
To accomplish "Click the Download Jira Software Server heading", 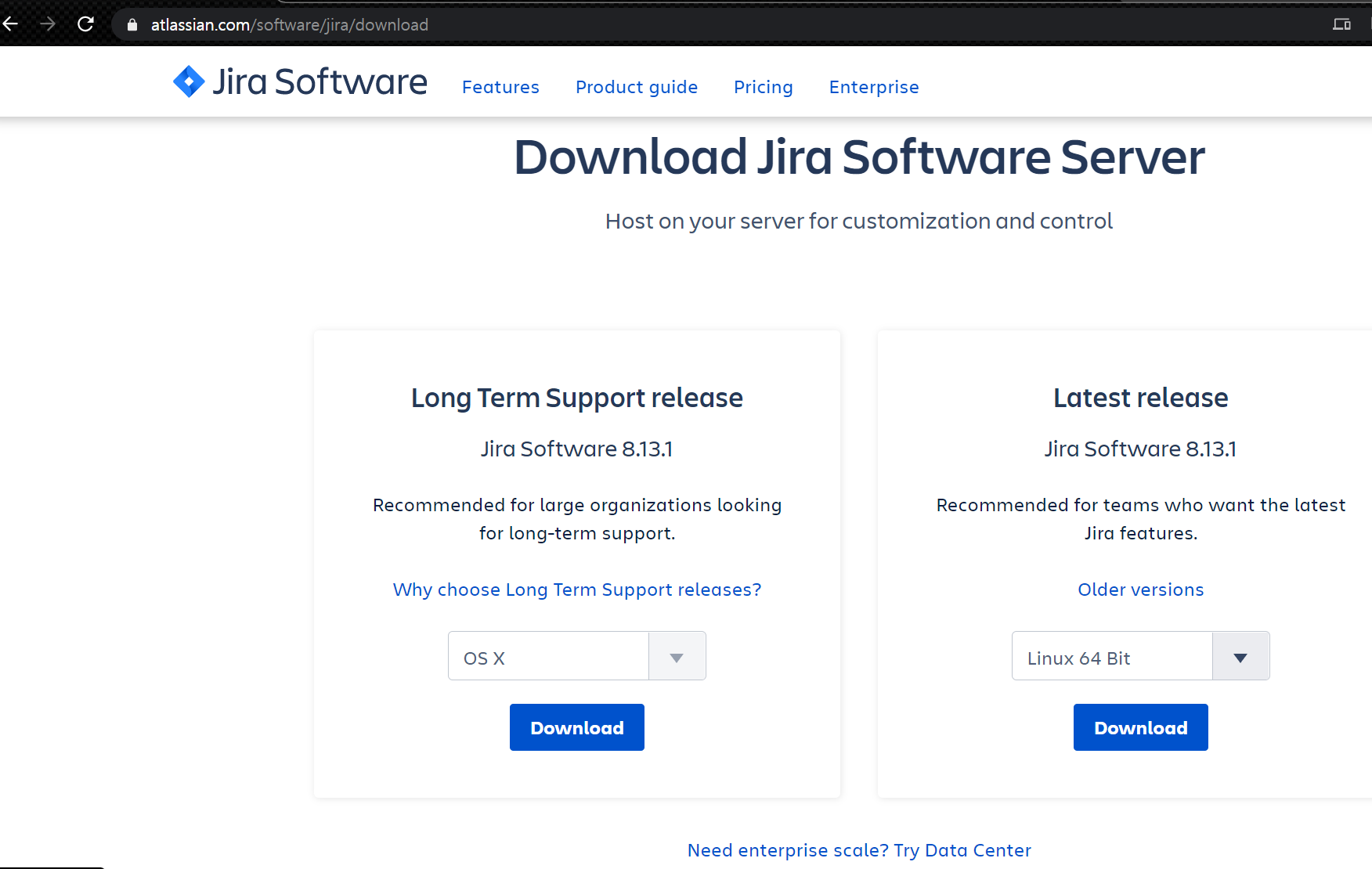I will tap(859, 157).
